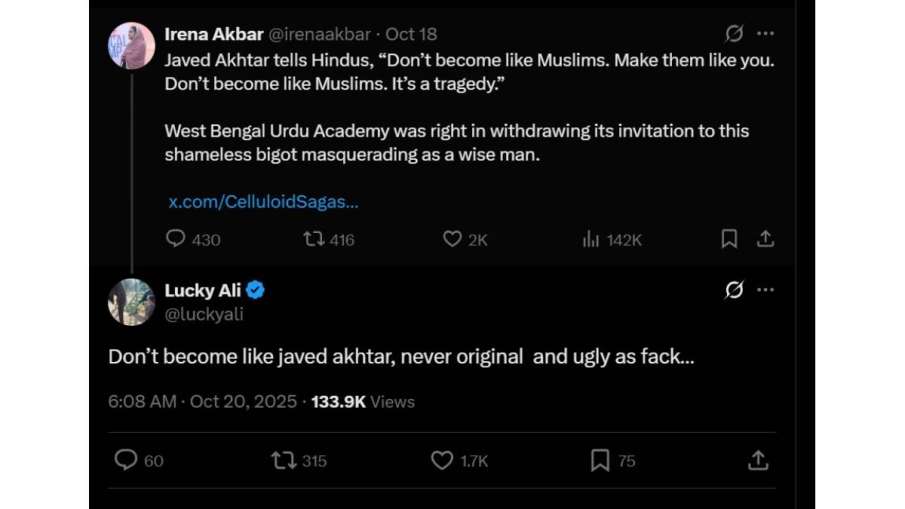Repost Lucky Ali's post
The height and width of the screenshot is (509, 905).
284,460
